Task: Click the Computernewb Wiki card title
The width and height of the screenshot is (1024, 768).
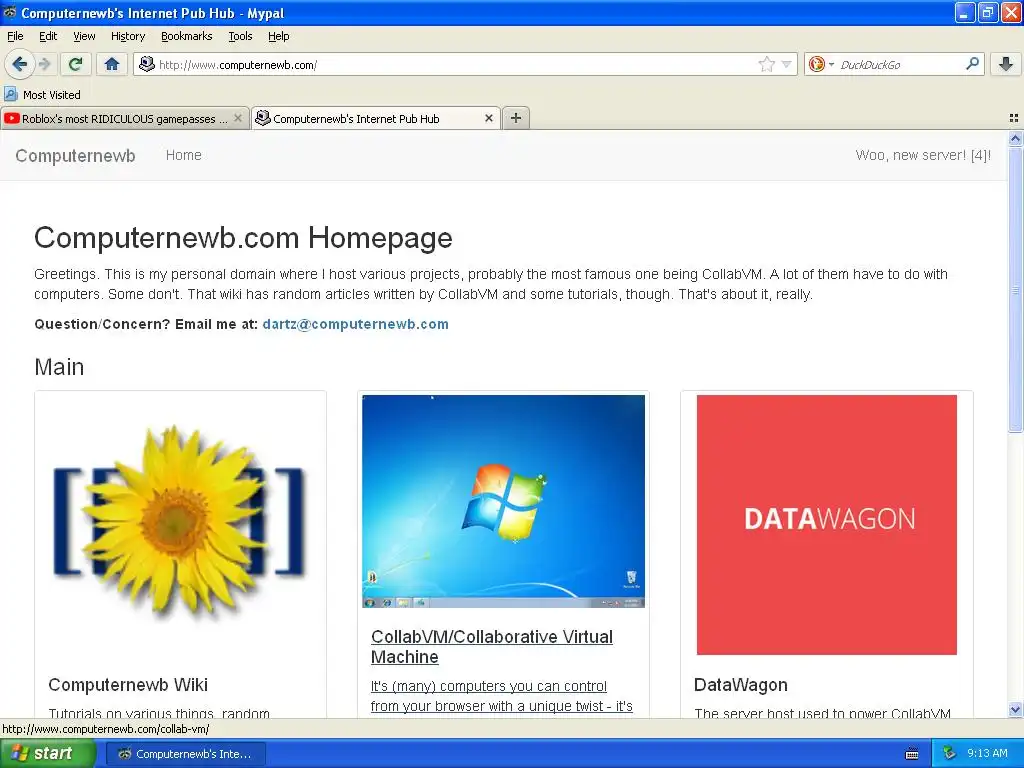Action: pos(128,684)
